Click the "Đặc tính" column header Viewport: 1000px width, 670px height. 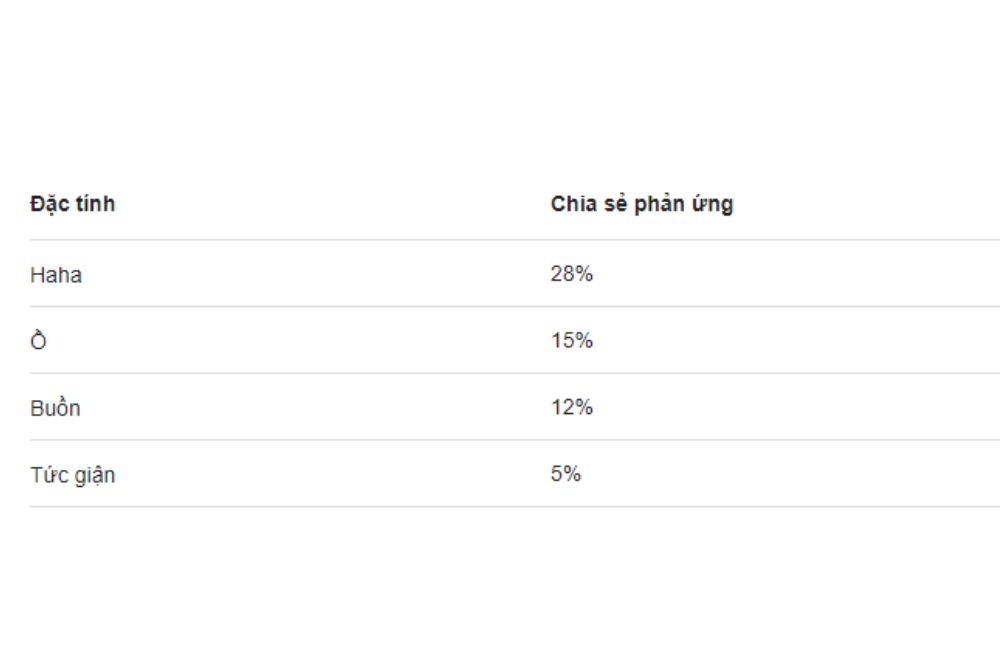(x=72, y=204)
